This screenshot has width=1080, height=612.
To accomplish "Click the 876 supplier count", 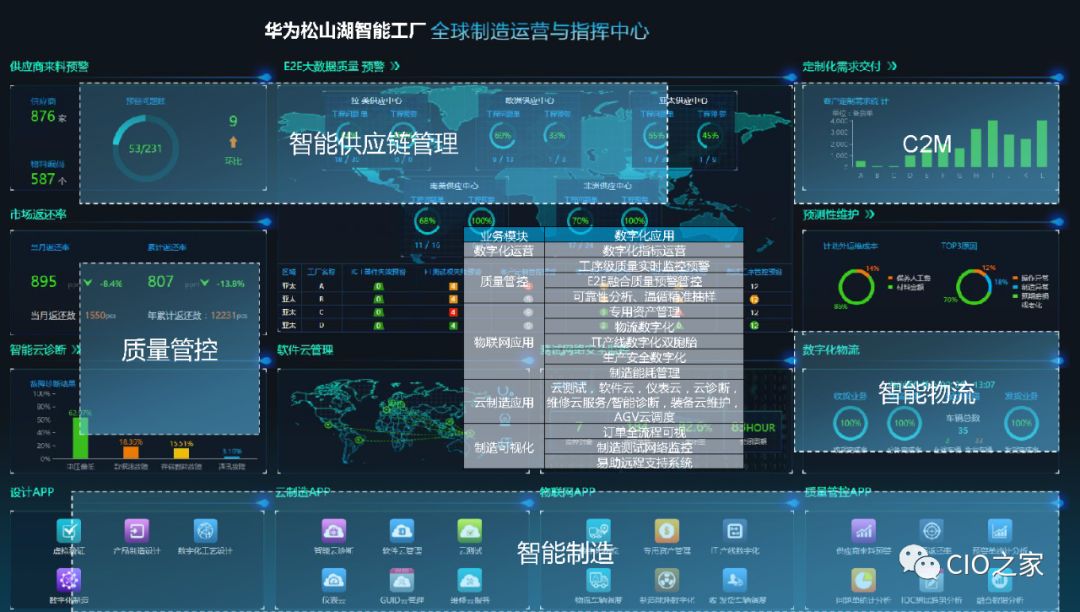I will [x=43, y=116].
